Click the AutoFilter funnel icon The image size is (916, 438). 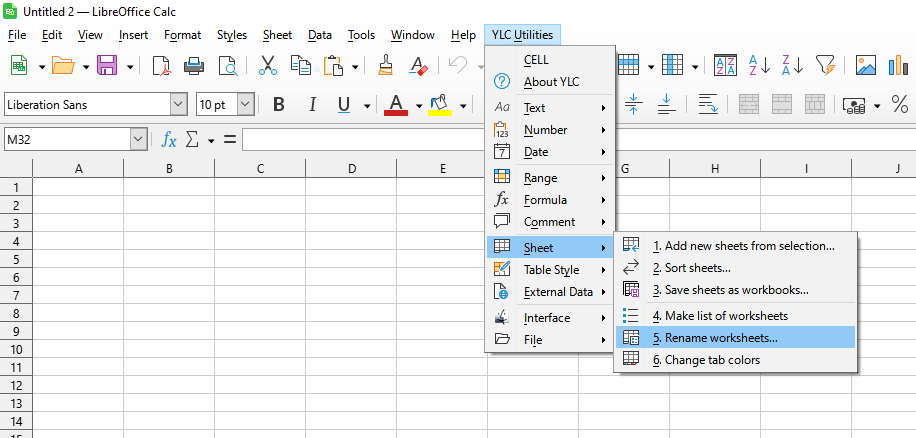(x=824, y=66)
